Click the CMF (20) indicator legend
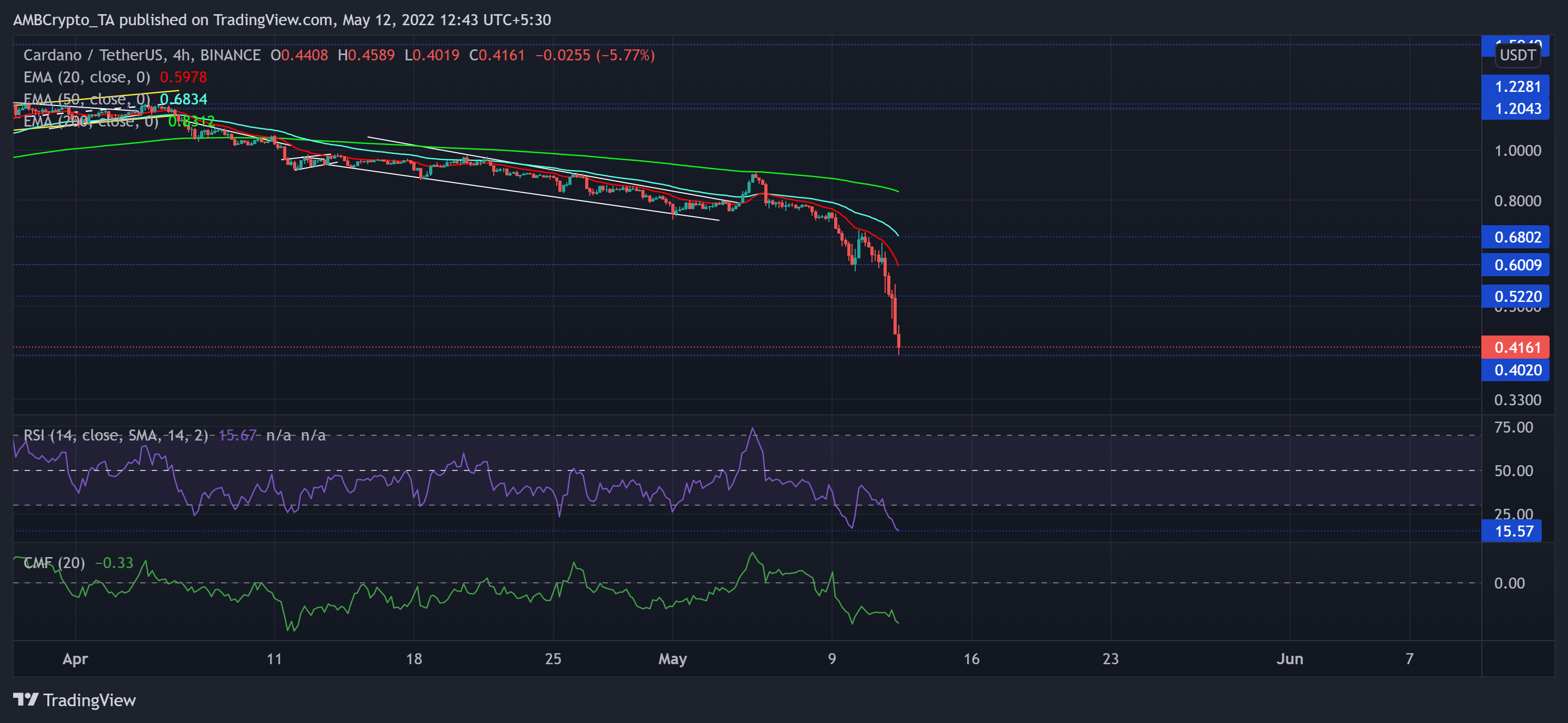 pos(54,563)
